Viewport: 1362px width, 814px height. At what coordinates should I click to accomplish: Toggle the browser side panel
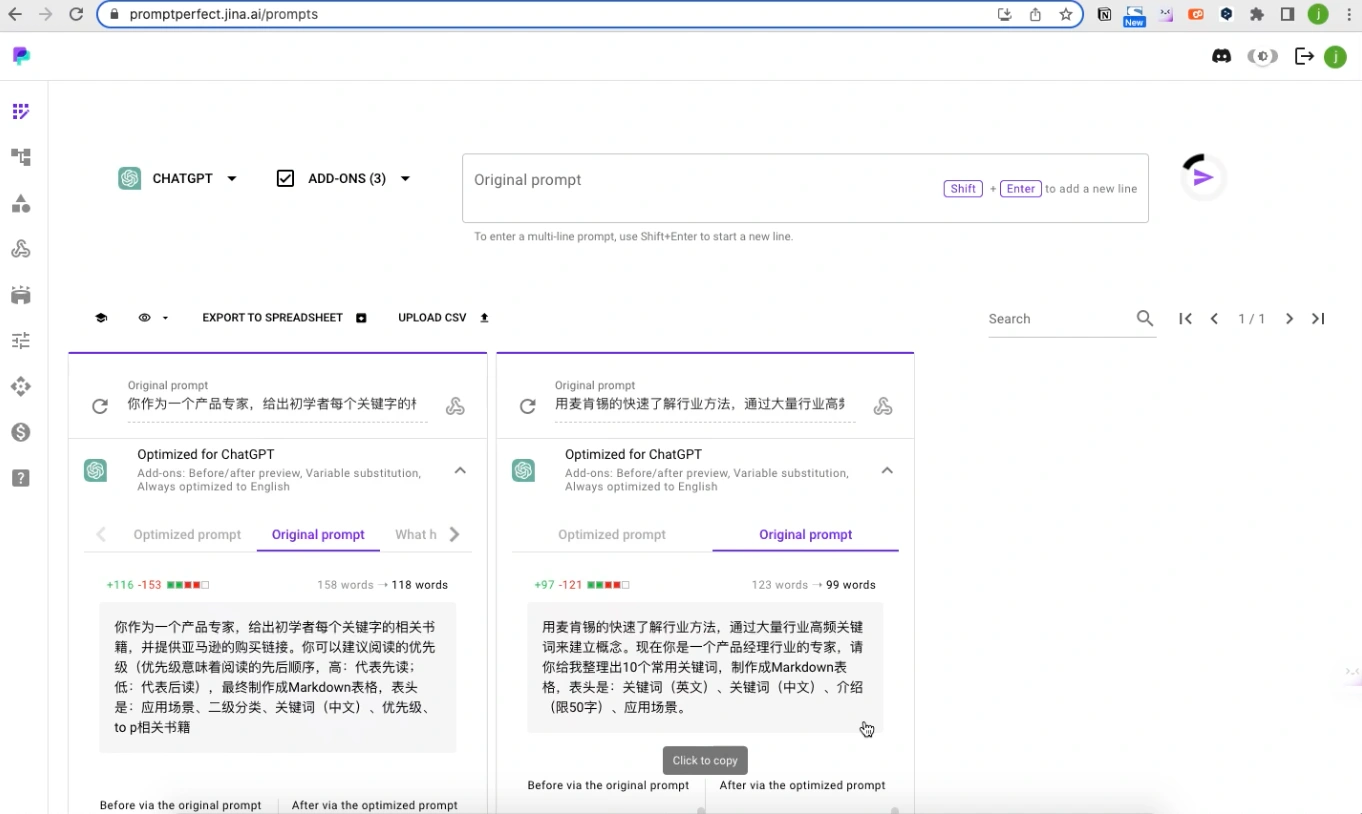1288,14
